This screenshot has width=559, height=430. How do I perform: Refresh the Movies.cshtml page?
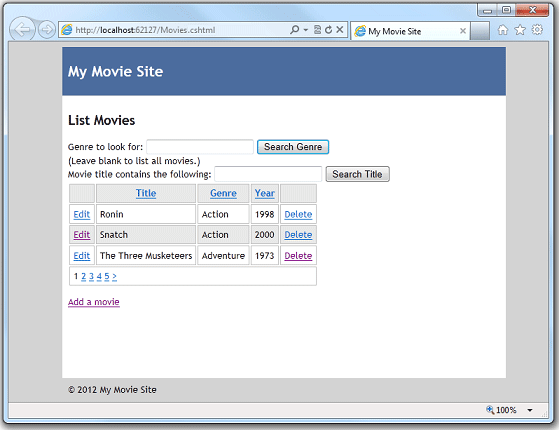coord(328,30)
